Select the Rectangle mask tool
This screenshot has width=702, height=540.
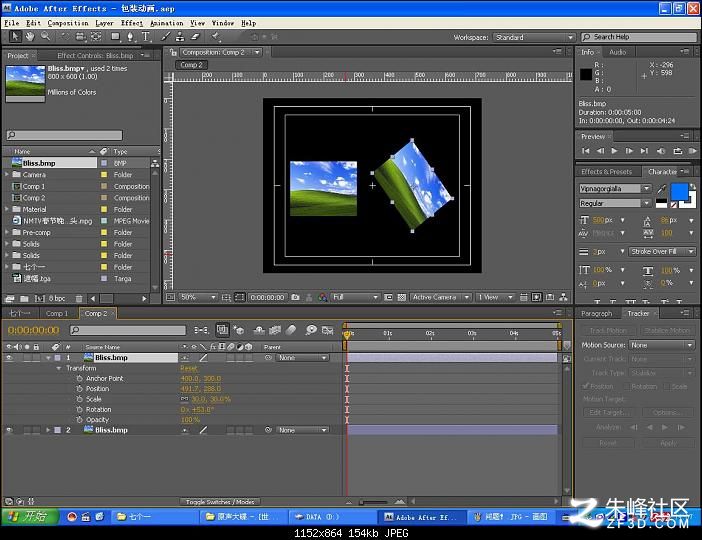(116, 37)
